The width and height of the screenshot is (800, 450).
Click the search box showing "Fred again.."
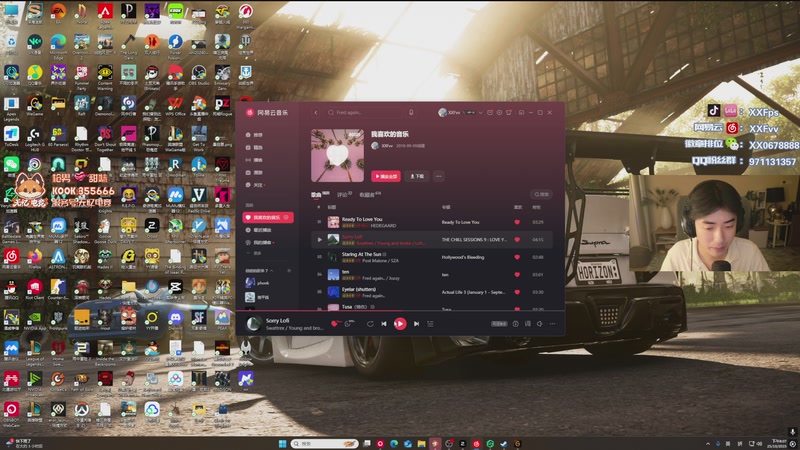pyautogui.click(x=365, y=113)
